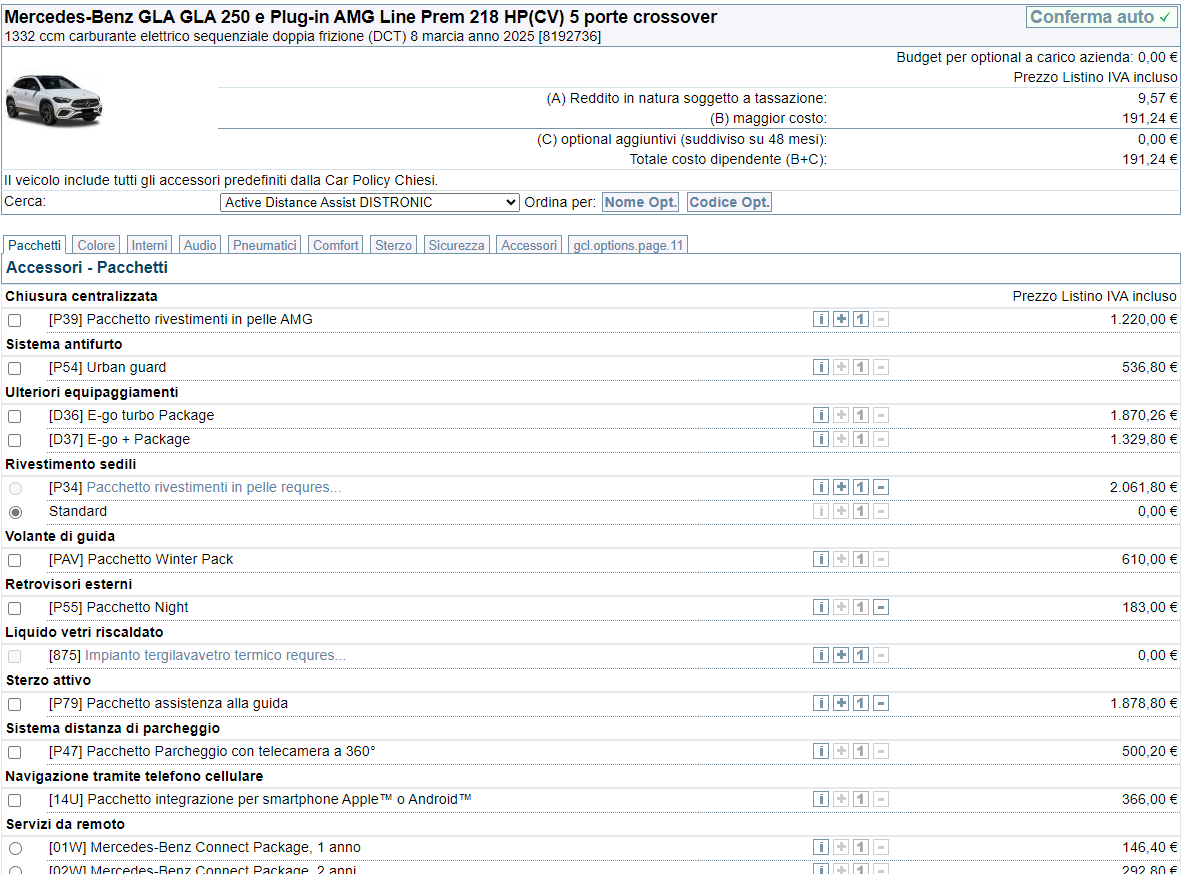Image resolution: width=1187 pixels, height=874 pixels.
Task: Open info icon for Urban guard
Action: click(x=821, y=367)
